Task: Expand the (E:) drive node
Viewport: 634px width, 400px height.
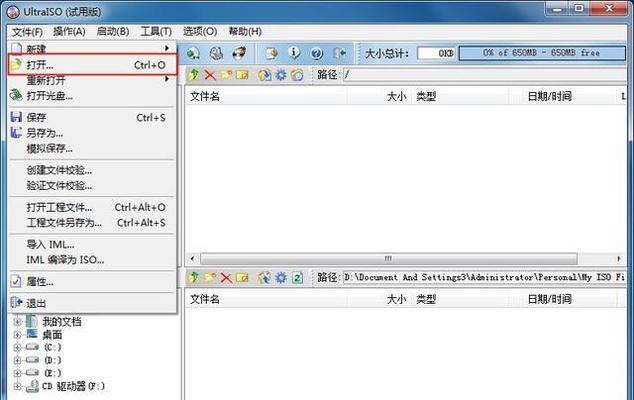Action: coord(17,373)
